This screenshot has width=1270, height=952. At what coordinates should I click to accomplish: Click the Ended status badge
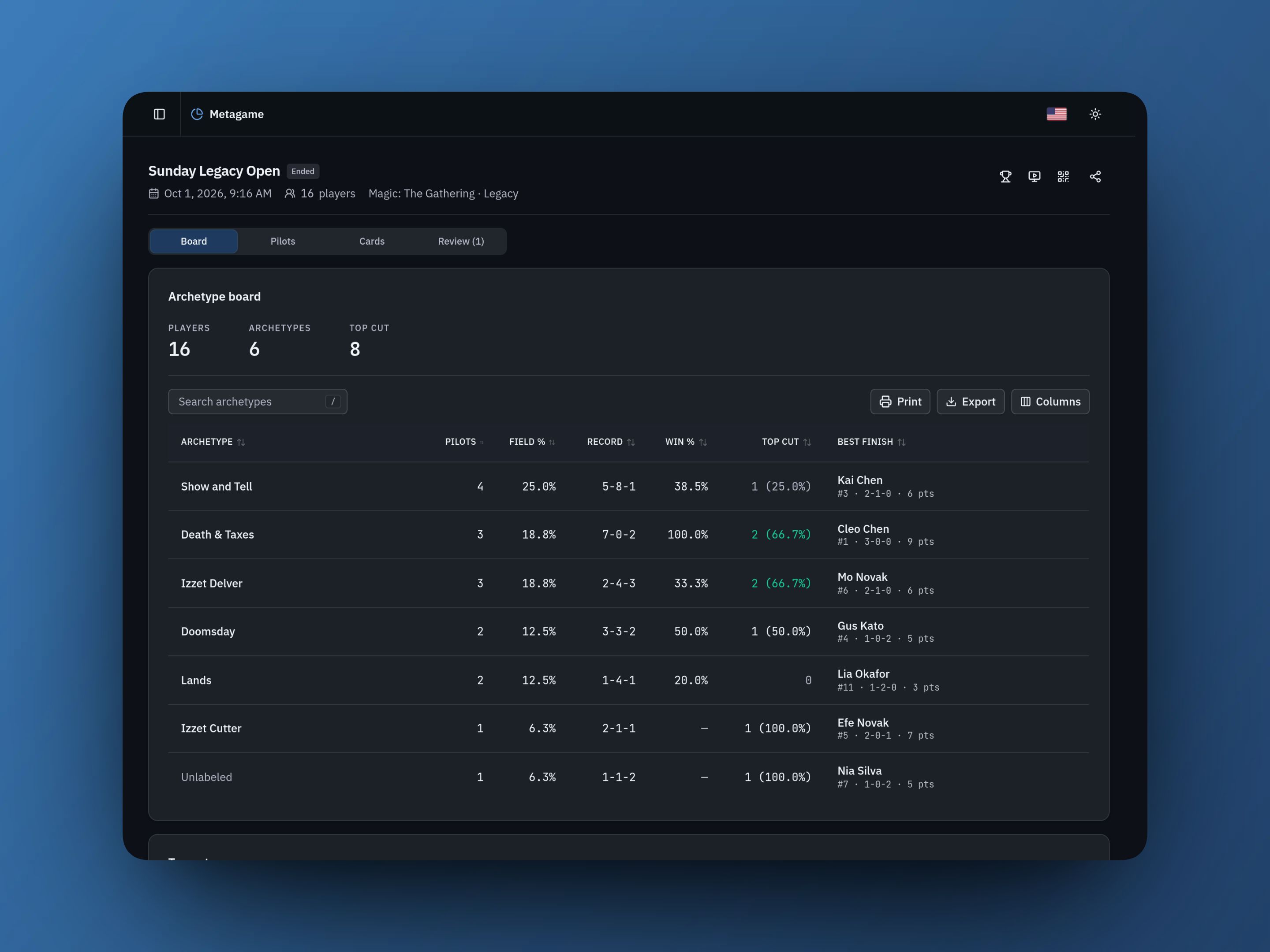point(303,171)
